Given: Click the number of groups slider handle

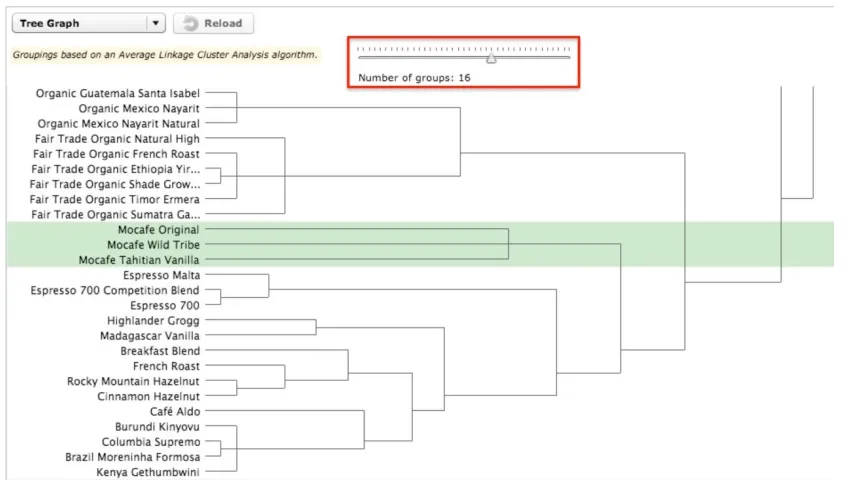Looking at the screenshot, I should click(x=491, y=58).
